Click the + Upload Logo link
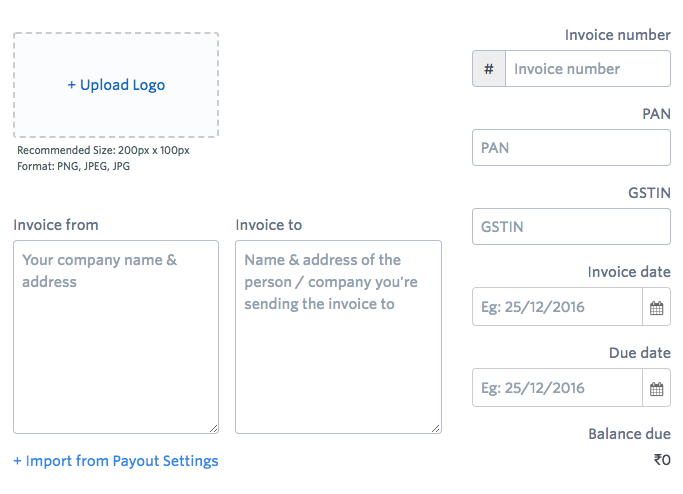The image size is (683, 494). [x=116, y=85]
